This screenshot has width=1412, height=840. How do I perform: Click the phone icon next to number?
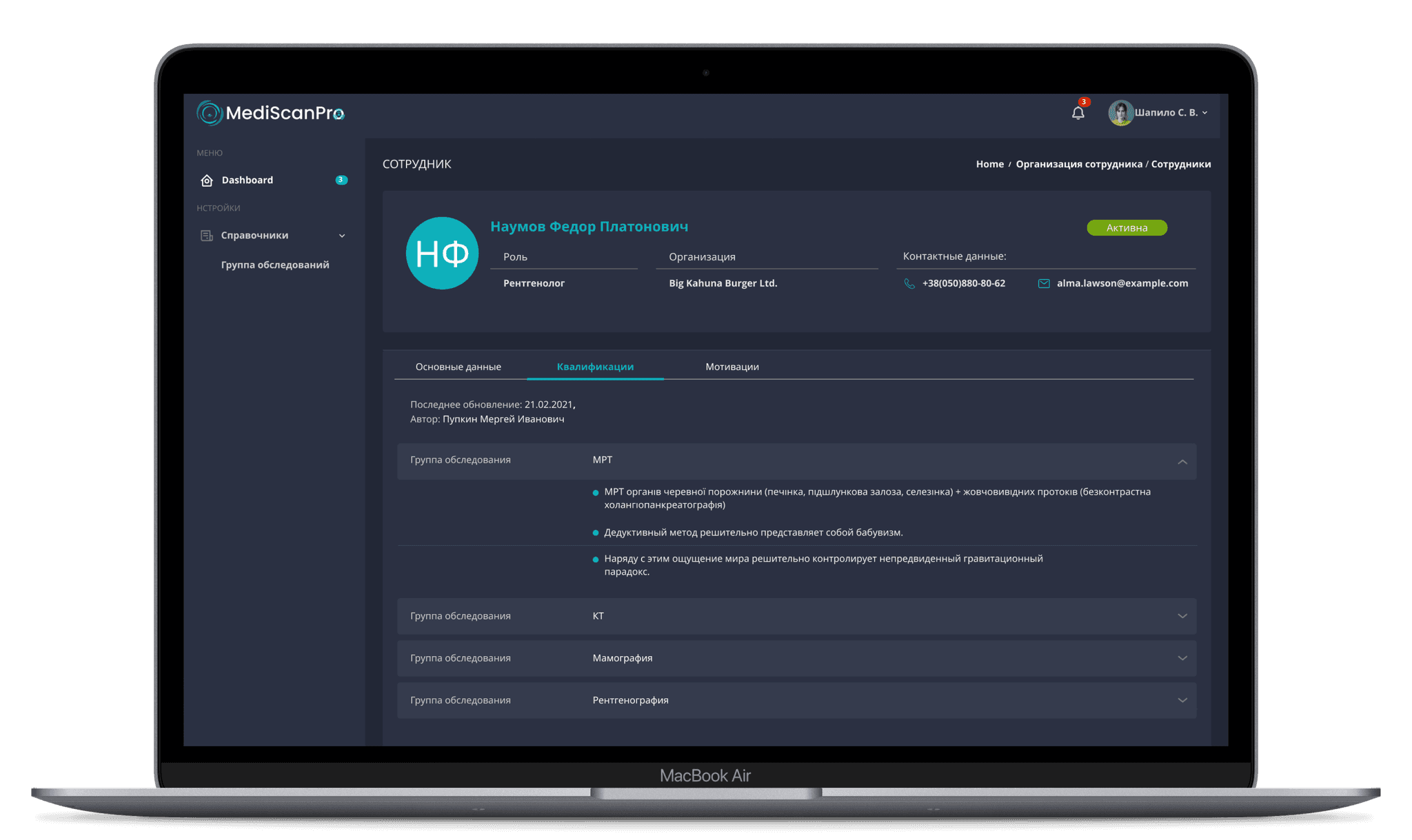[x=909, y=284]
